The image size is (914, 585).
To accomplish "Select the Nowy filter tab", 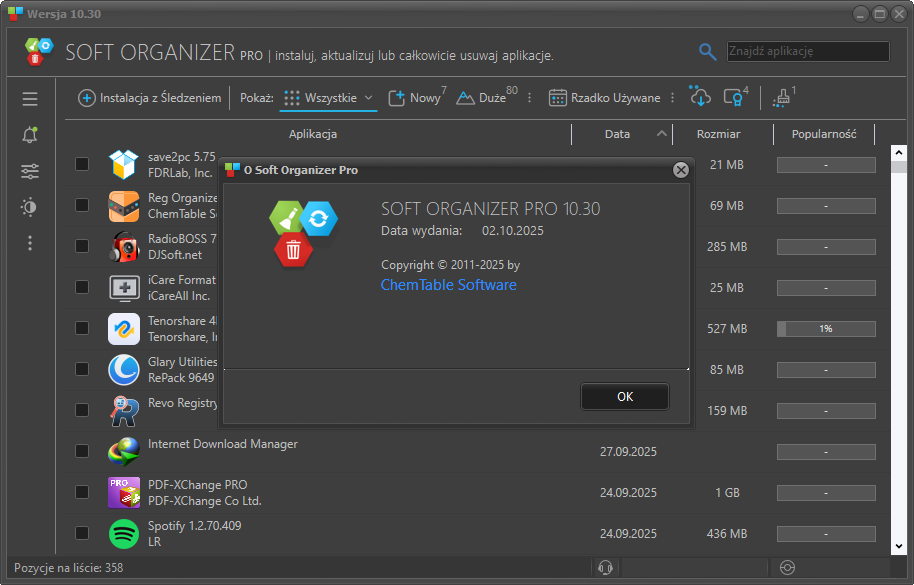I will [x=417, y=97].
